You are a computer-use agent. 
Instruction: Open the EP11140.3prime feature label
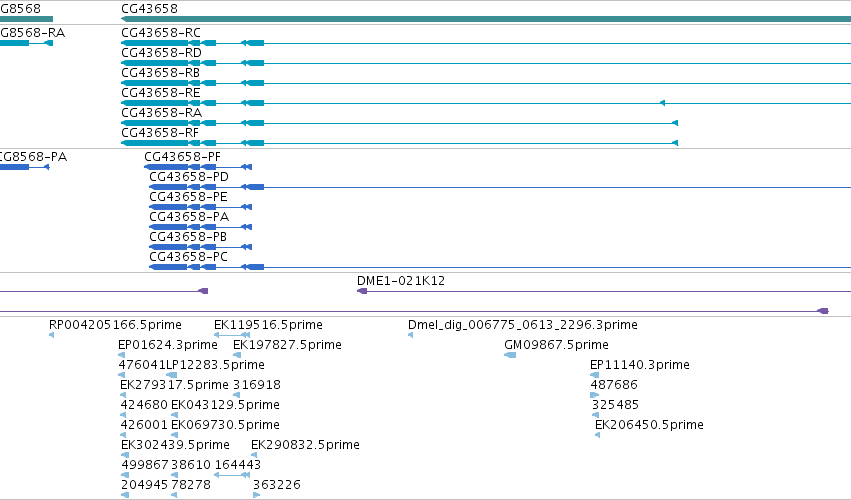(x=640, y=365)
